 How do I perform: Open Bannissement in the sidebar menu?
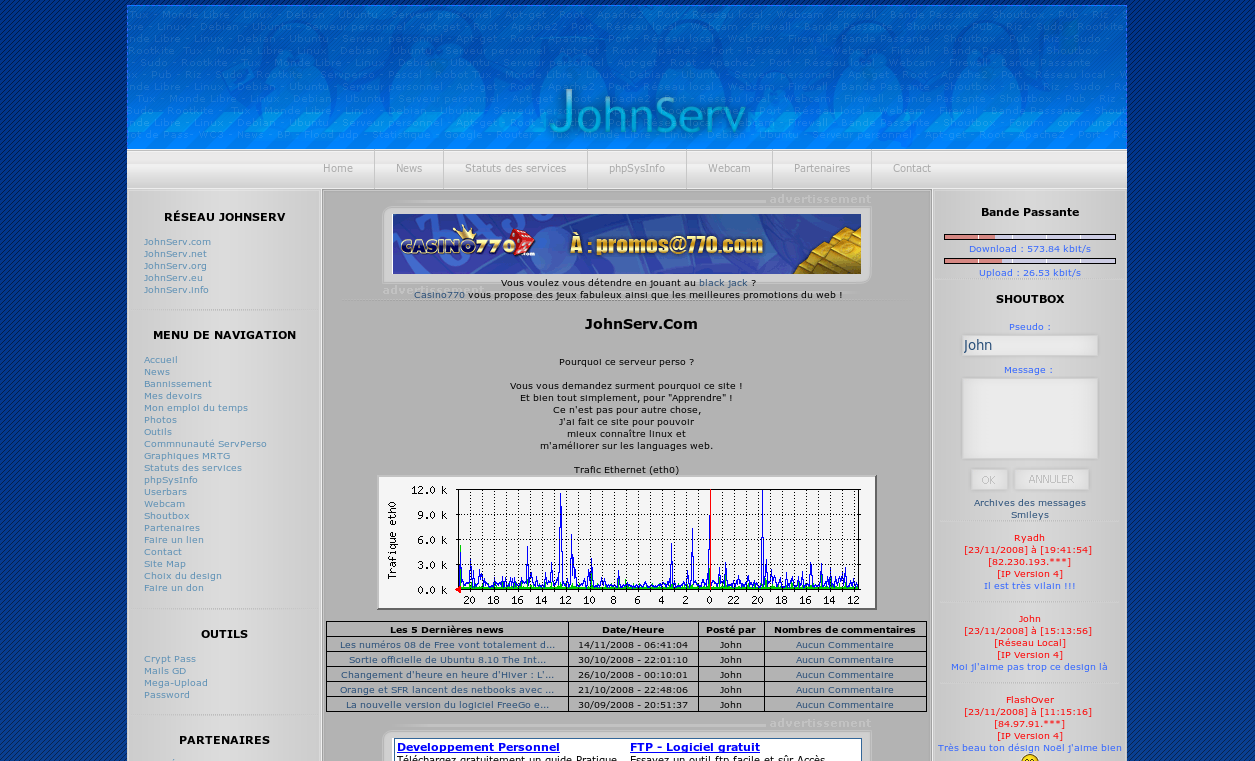point(178,384)
